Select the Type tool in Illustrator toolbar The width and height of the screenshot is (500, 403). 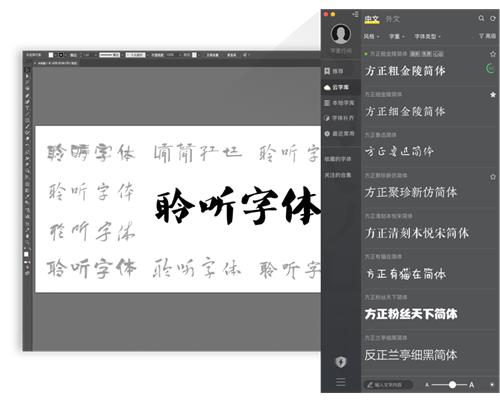(27, 108)
